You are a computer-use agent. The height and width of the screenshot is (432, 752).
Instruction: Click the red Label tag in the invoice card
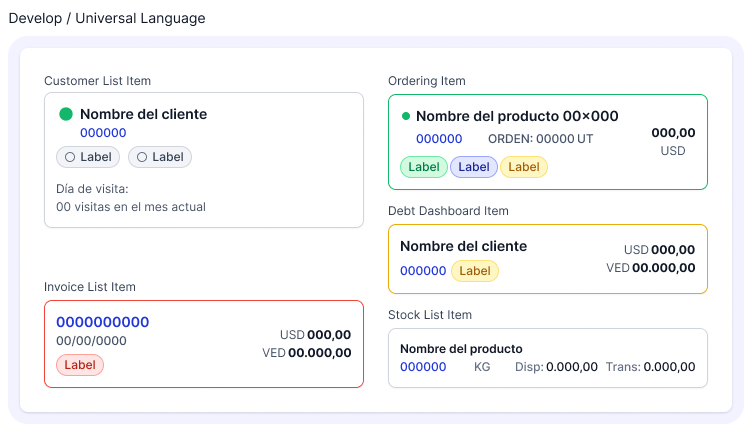(80, 365)
